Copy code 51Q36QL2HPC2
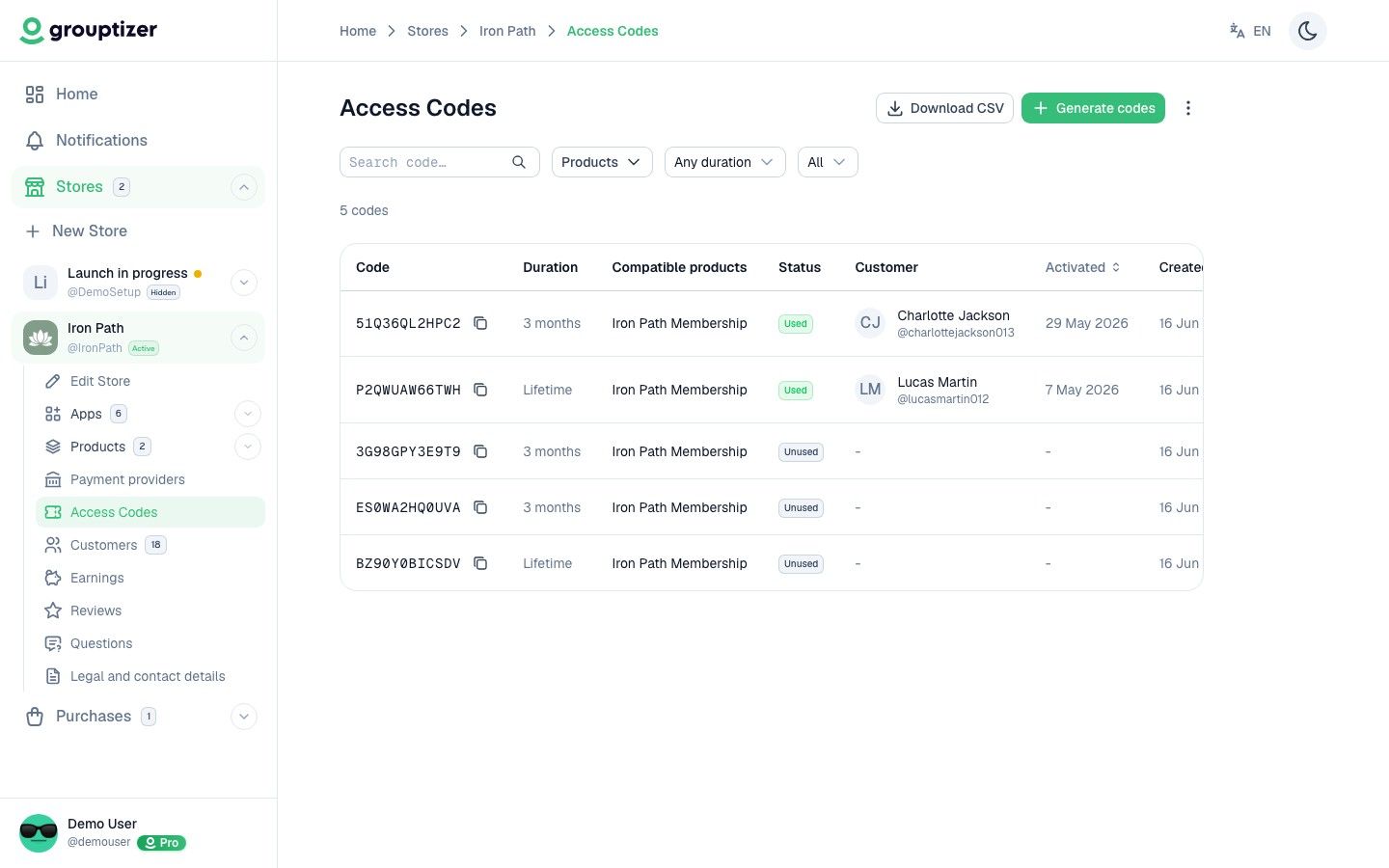The width and height of the screenshot is (1389, 868). pos(480,323)
